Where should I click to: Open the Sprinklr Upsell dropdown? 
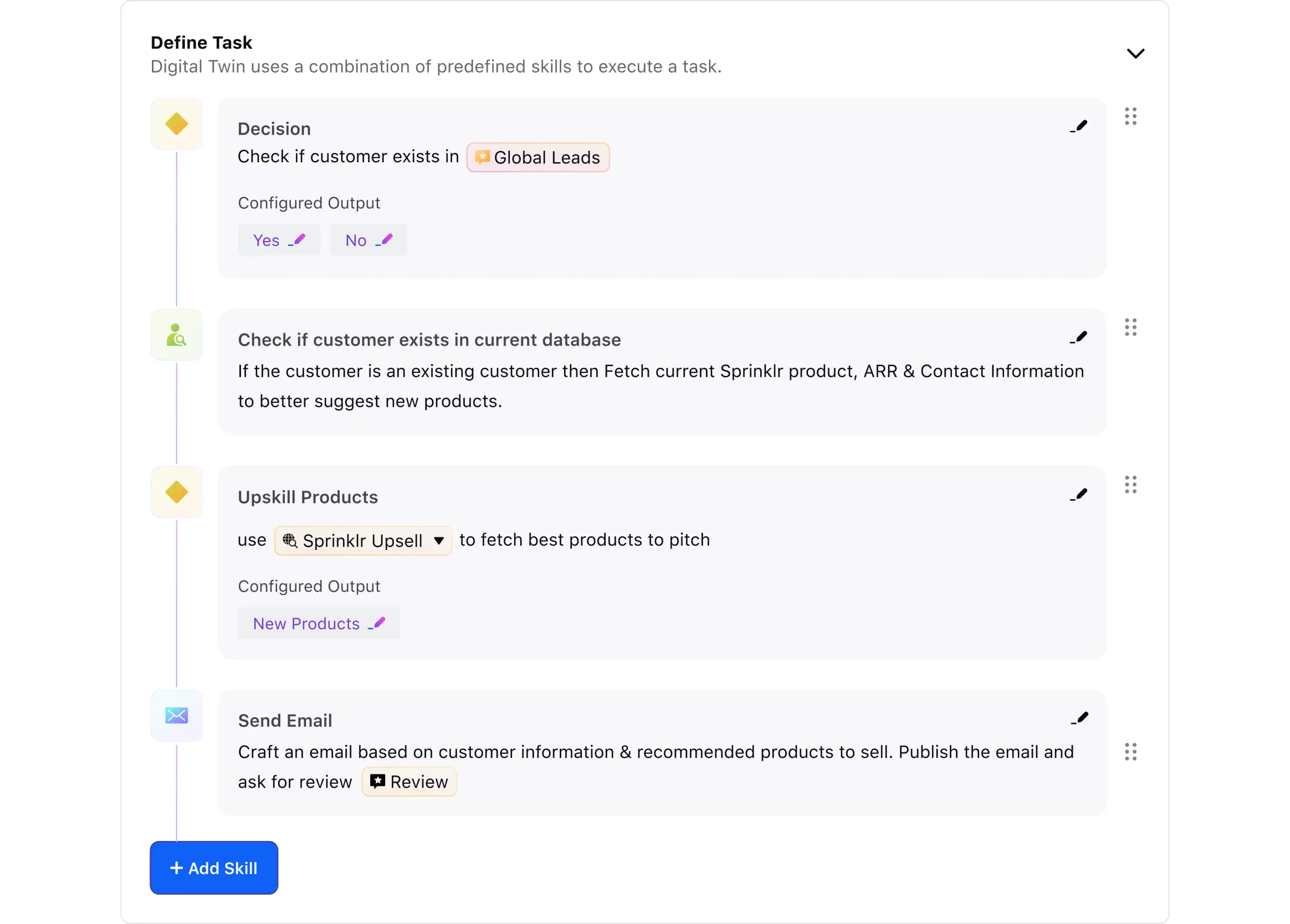[363, 540]
